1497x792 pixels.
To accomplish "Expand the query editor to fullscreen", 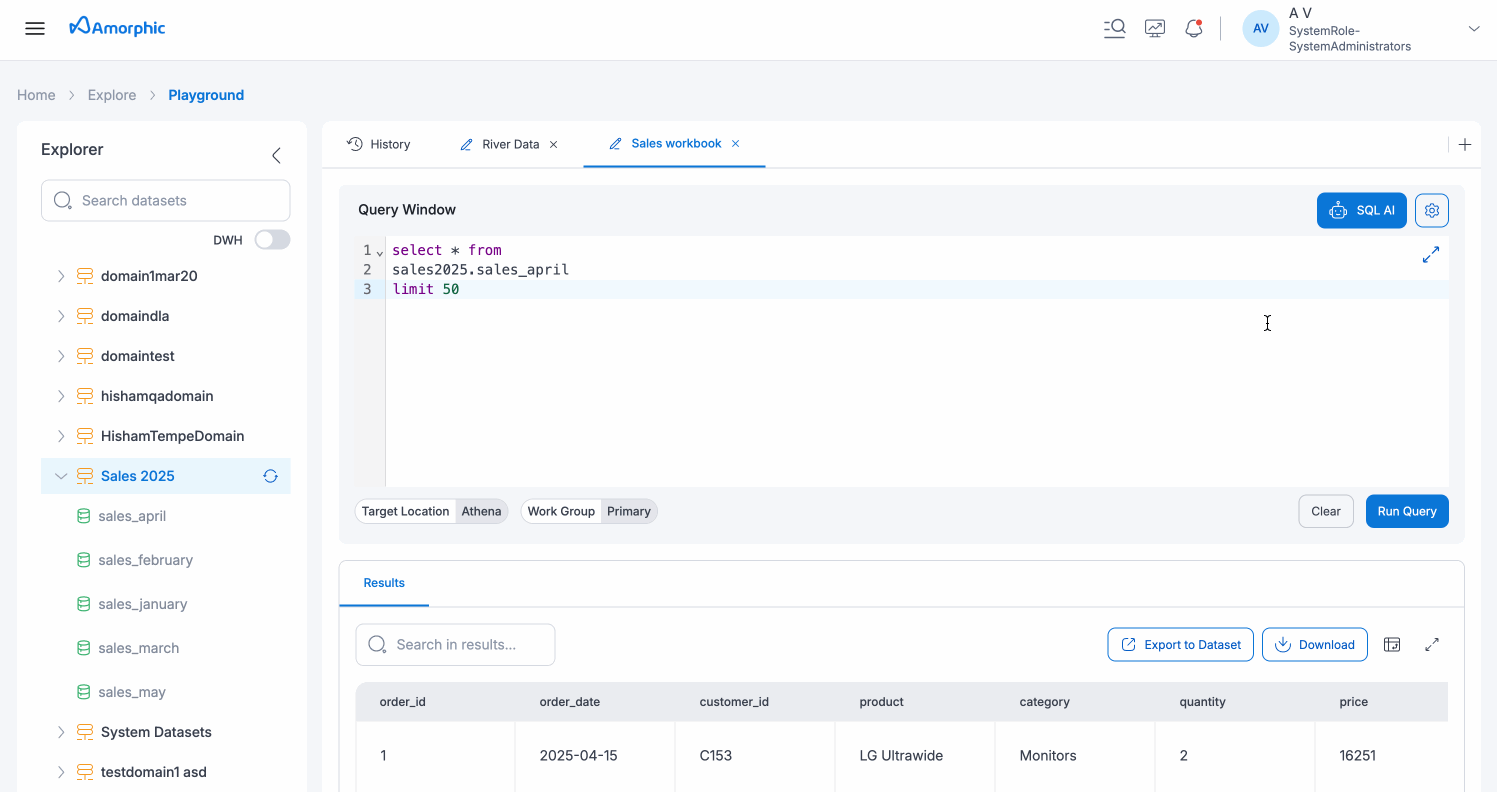I will pos(1430,256).
